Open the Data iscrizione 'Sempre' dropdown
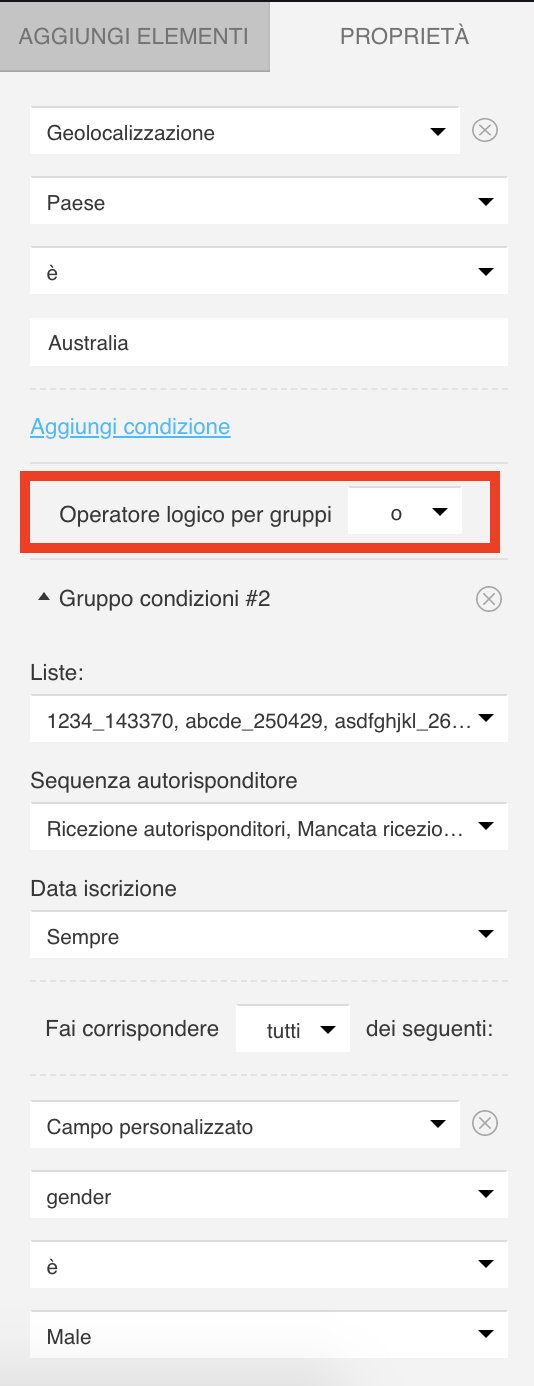Image resolution: width=534 pixels, height=1386 pixels. (269, 937)
